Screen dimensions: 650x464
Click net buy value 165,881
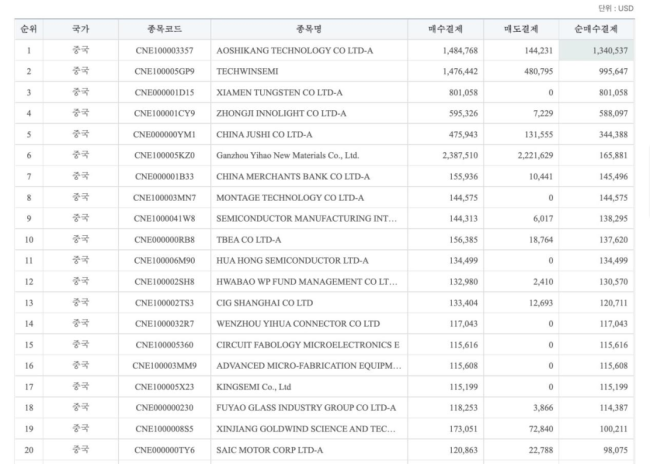(614, 155)
